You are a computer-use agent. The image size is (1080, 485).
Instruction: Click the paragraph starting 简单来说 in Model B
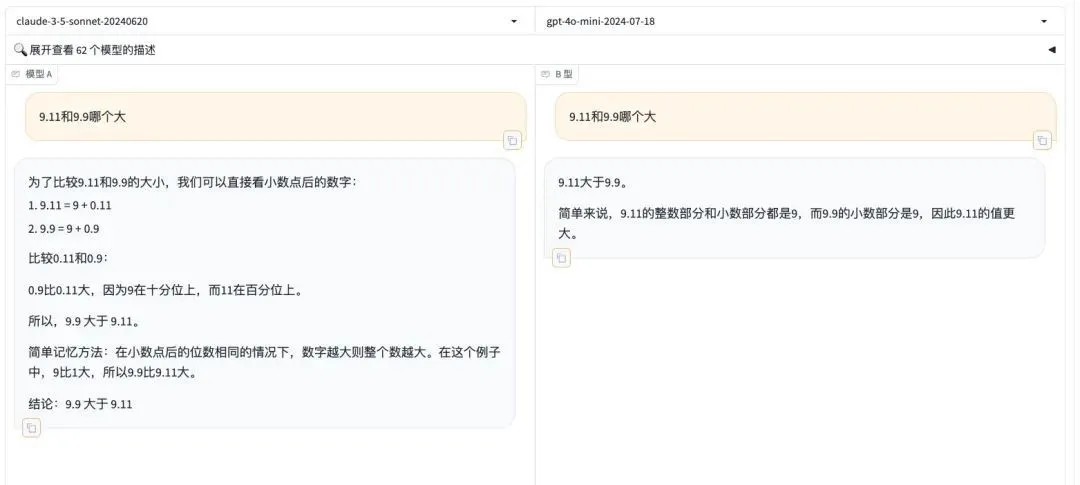pos(787,223)
